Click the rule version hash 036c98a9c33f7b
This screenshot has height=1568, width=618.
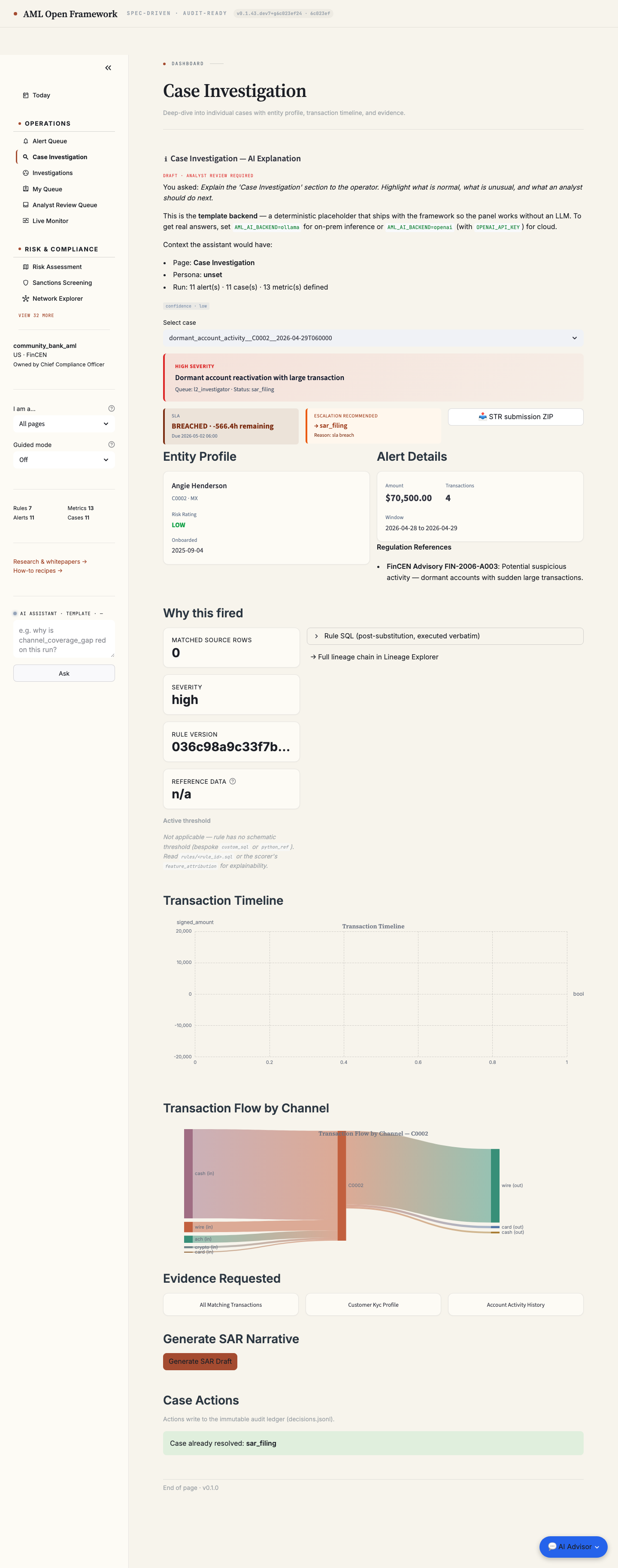(231, 747)
